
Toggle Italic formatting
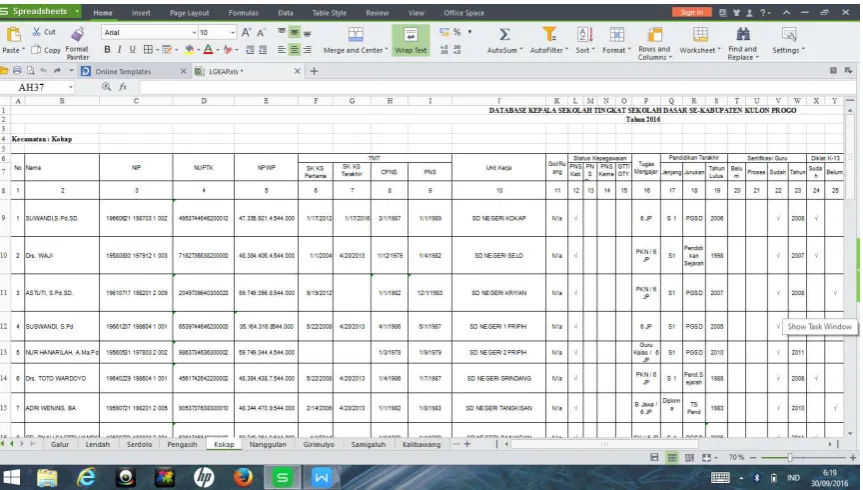tap(119, 50)
